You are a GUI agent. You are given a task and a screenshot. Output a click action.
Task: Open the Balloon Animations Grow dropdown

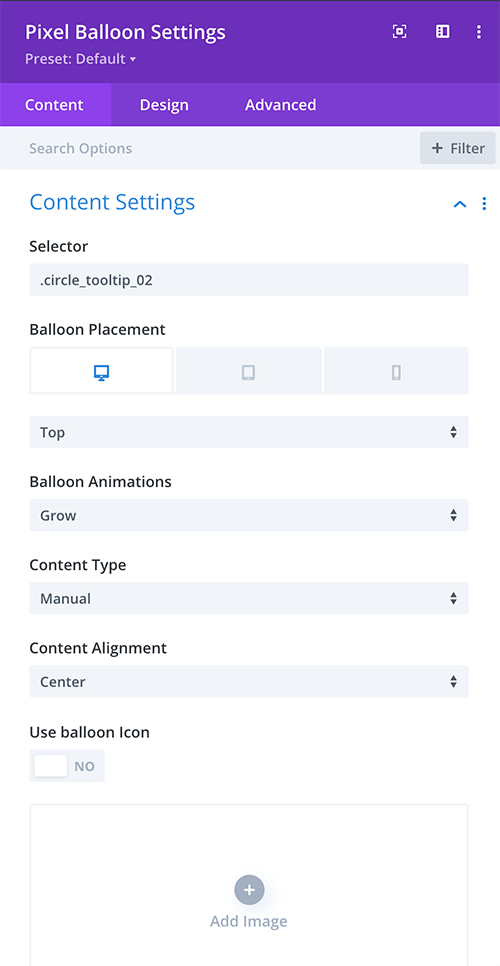249,515
